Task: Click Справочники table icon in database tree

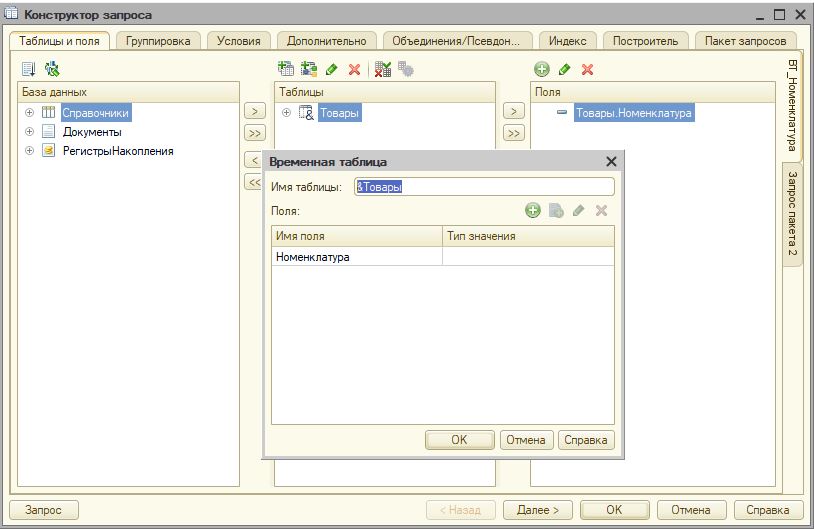Action: pyautogui.click(x=48, y=112)
